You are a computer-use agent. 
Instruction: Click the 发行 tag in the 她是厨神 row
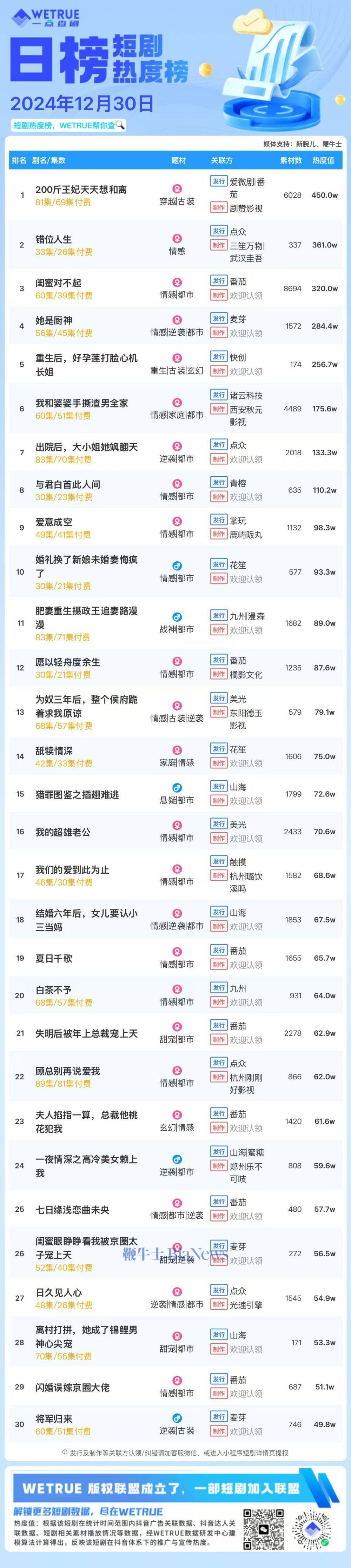(218, 318)
